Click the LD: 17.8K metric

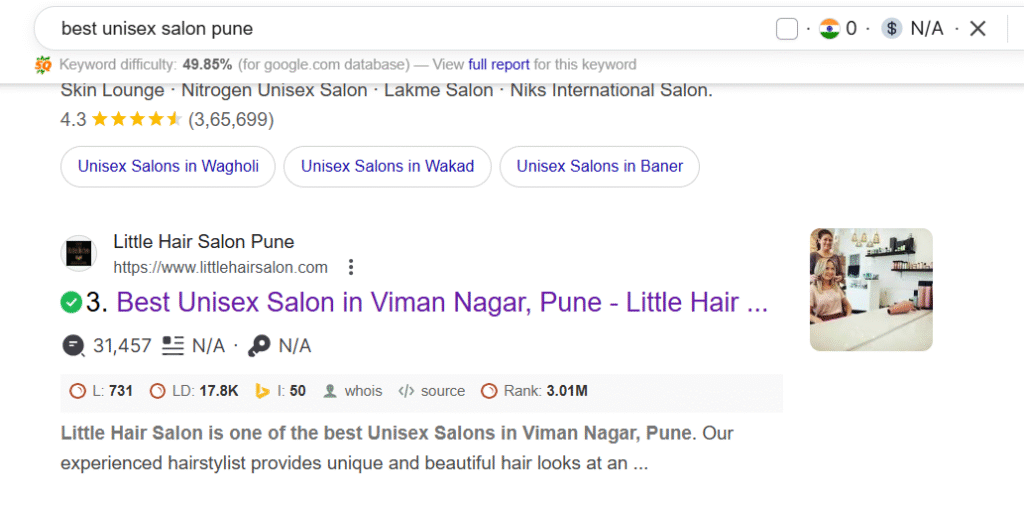(x=193, y=391)
